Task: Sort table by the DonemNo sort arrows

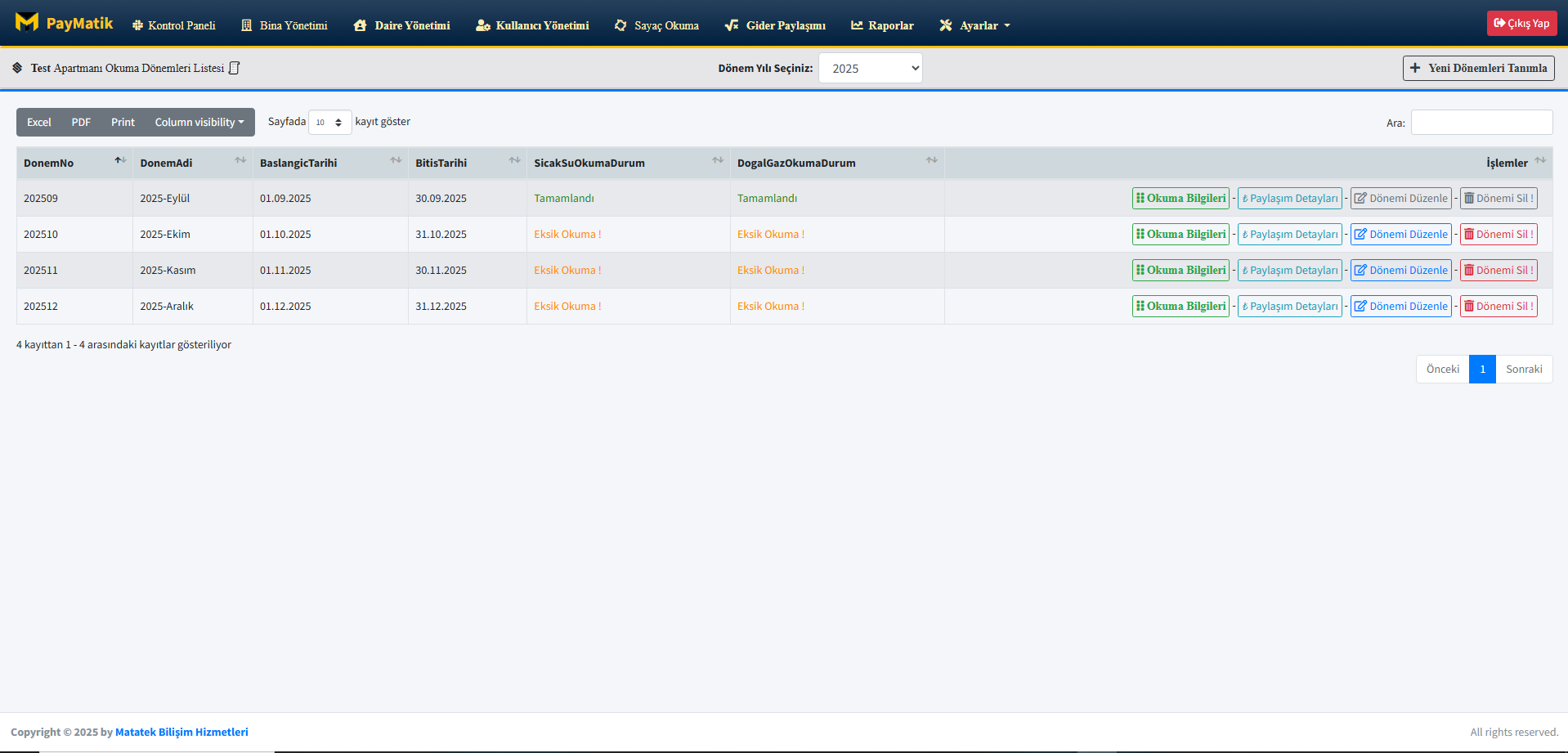Action: click(x=120, y=160)
